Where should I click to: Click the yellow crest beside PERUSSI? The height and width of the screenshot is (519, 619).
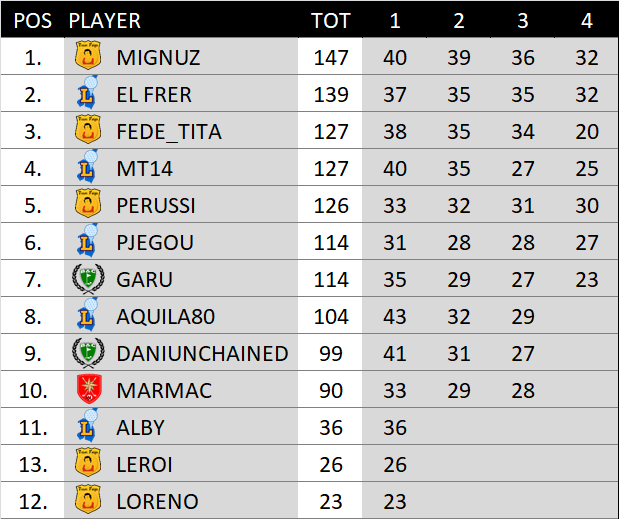click(88, 203)
